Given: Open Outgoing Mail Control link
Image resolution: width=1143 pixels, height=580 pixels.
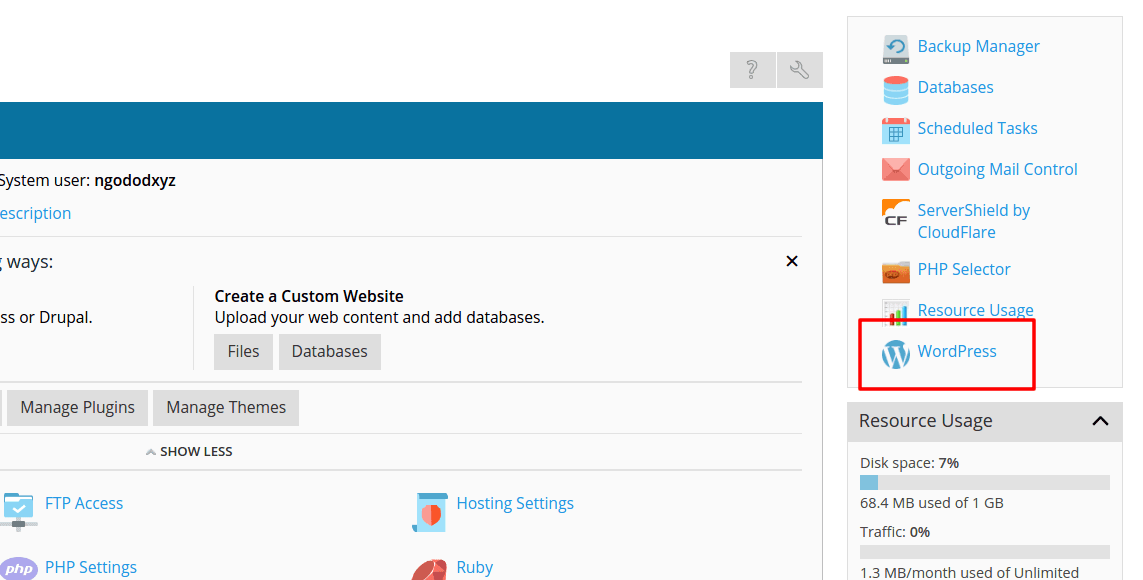Looking at the screenshot, I should 997,170.
